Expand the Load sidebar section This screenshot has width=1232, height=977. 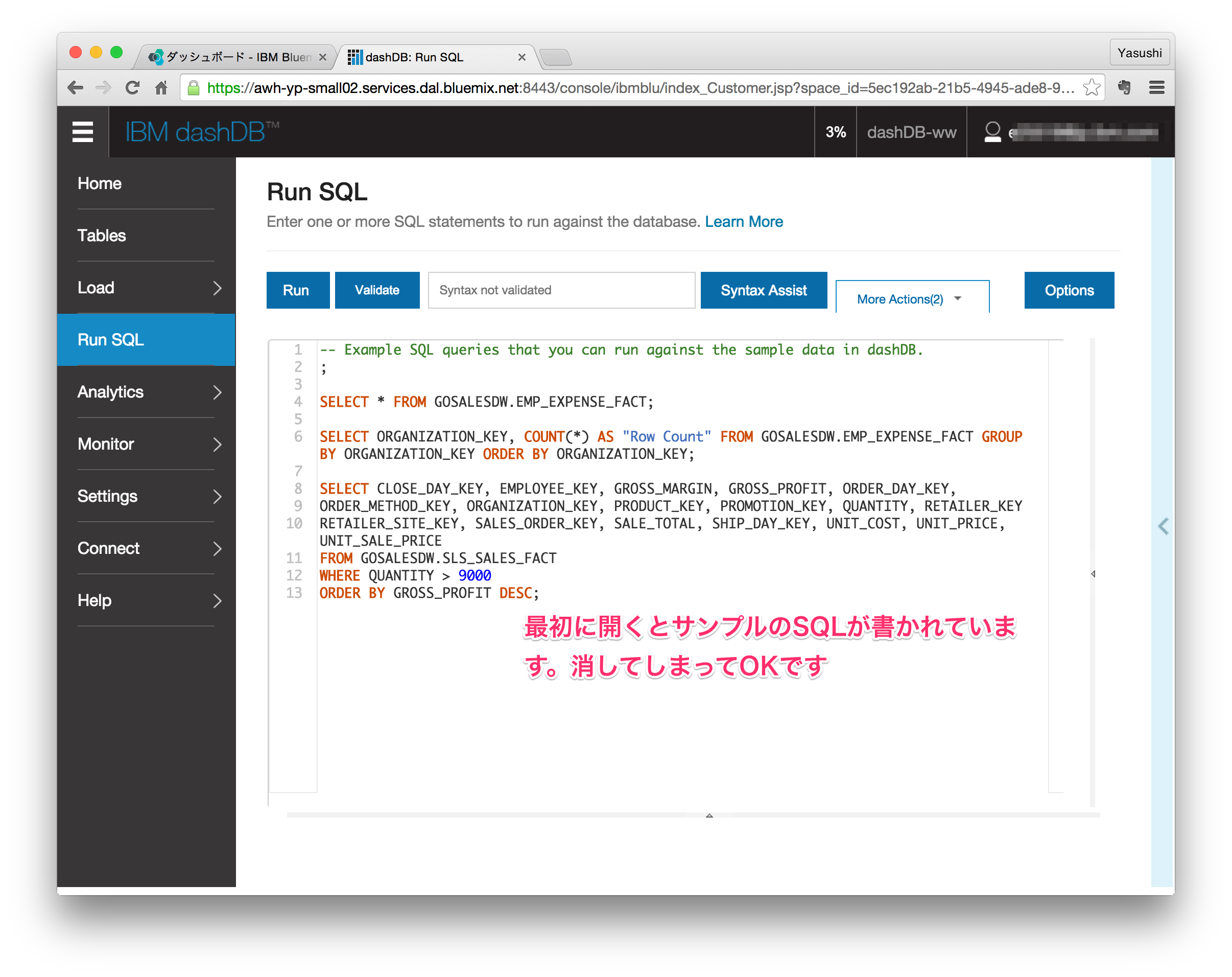click(146, 288)
